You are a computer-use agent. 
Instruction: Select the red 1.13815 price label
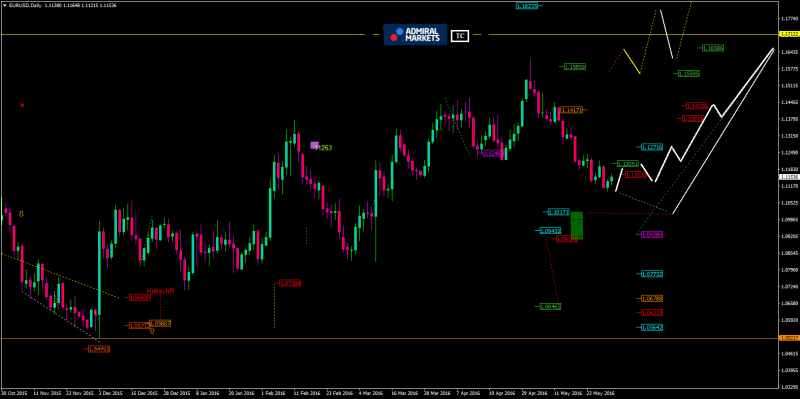click(693, 118)
